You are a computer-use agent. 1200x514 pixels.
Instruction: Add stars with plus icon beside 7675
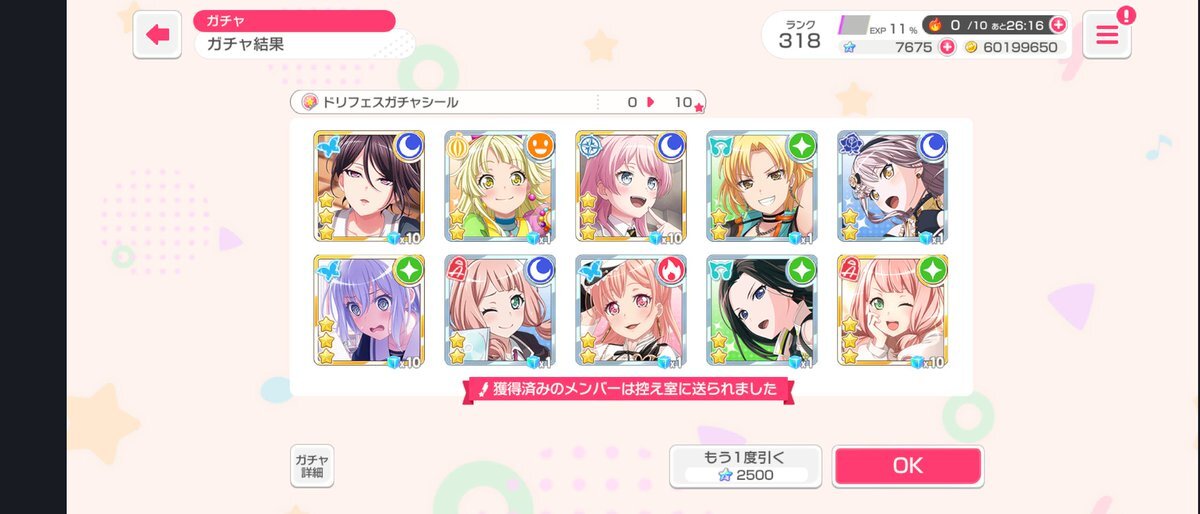[947, 47]
